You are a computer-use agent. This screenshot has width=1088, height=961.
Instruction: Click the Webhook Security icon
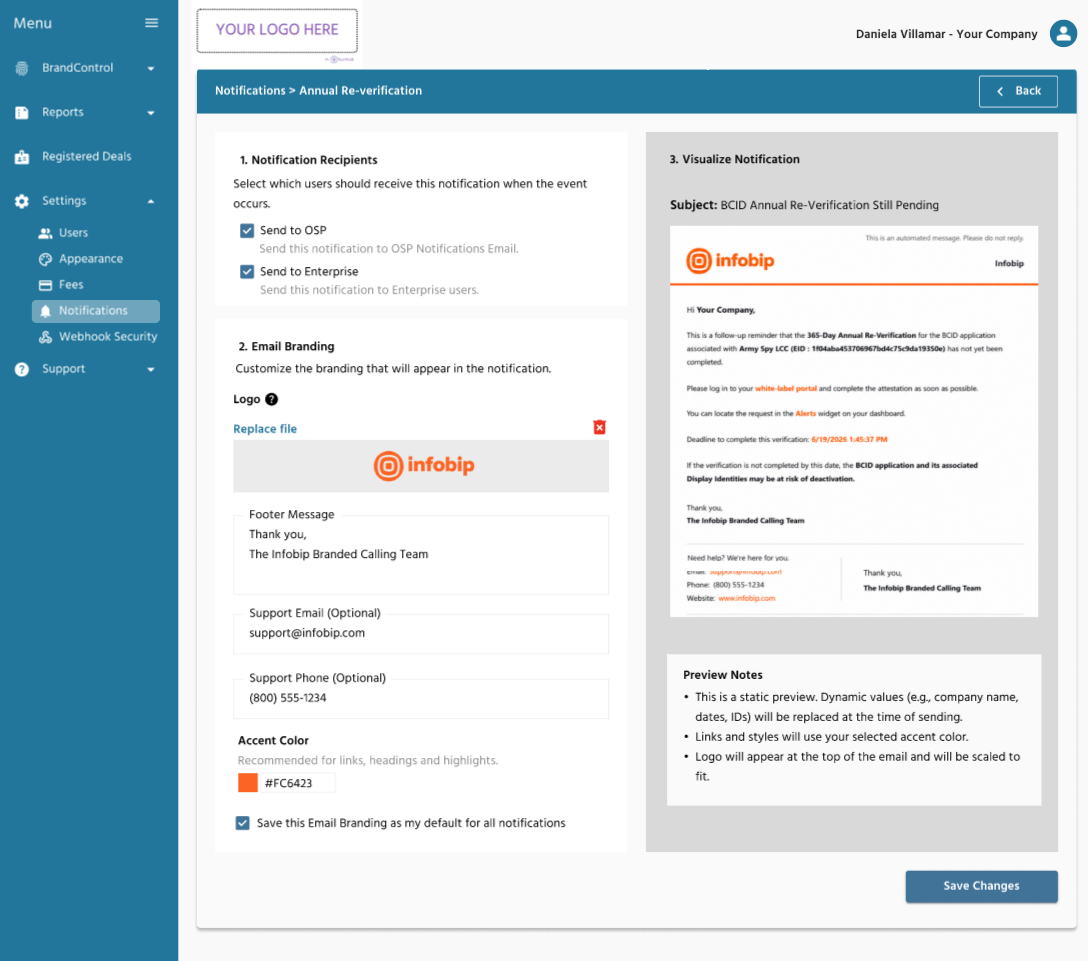[45, 337]
